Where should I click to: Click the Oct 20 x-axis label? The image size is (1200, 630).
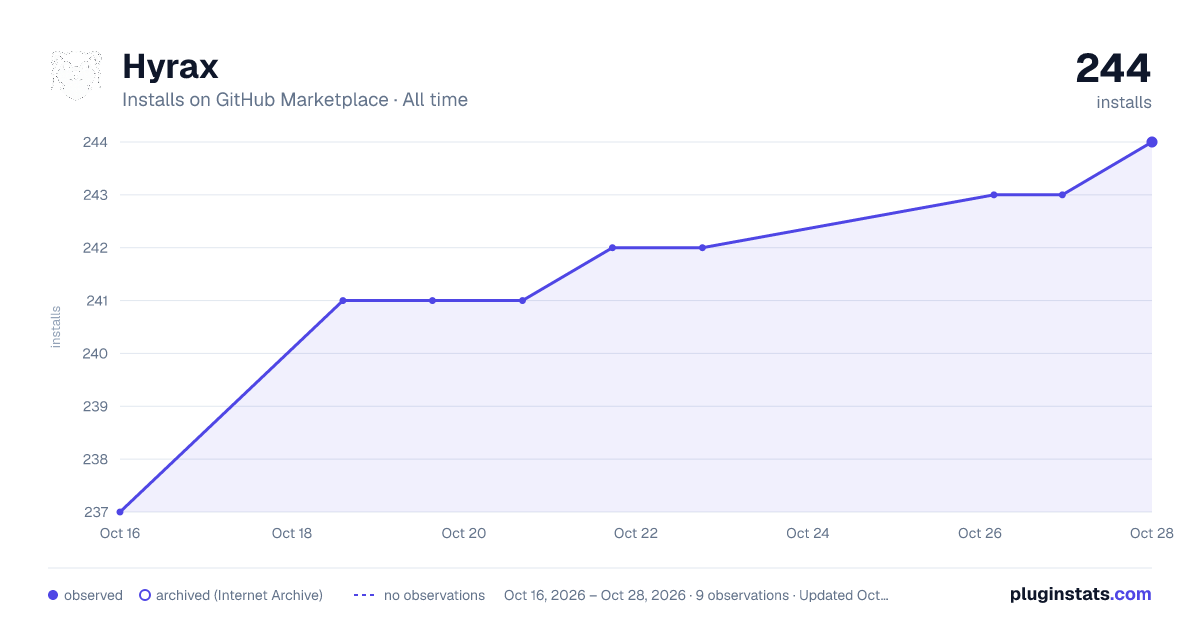(464, 533)
